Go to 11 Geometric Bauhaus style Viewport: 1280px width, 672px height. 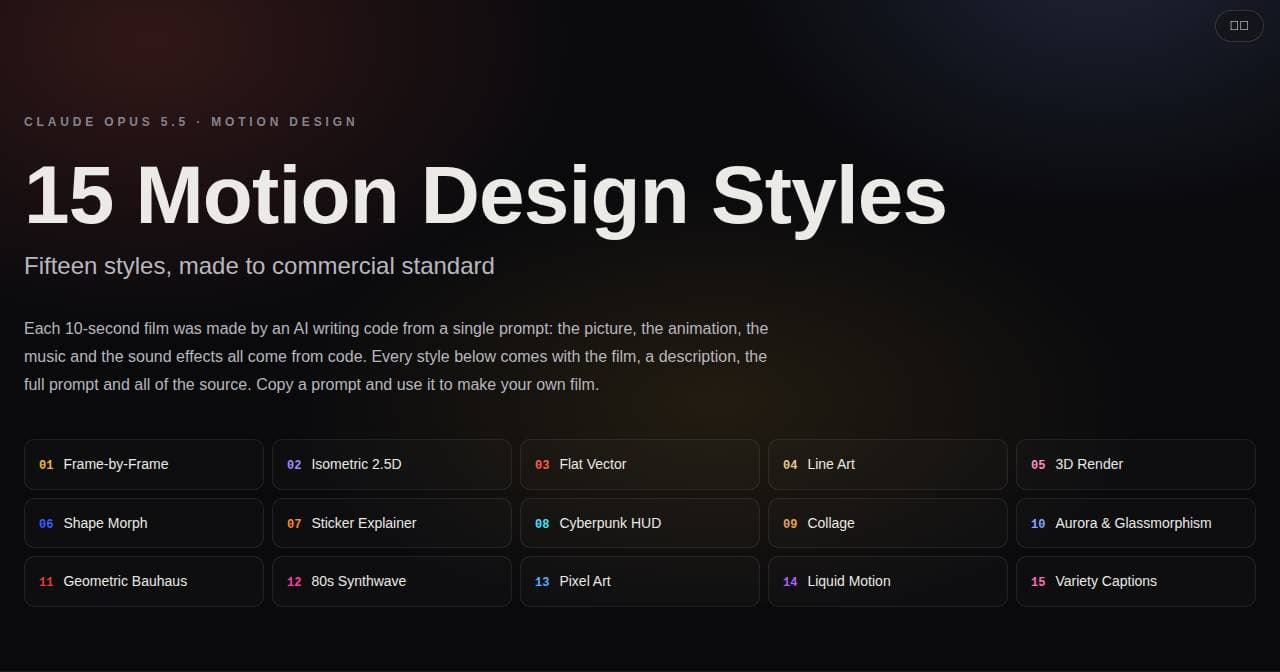coord(144,581)
